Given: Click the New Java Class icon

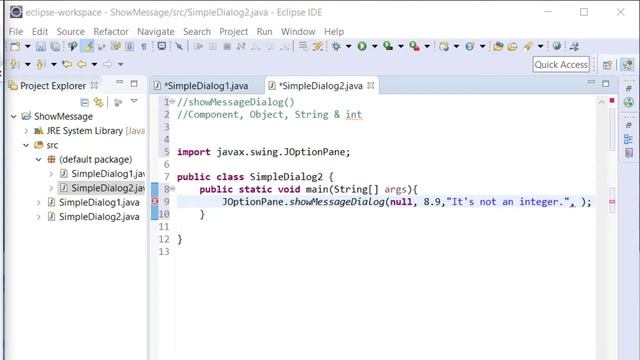Looking at the screenshot, I should [x=470, y=47].
